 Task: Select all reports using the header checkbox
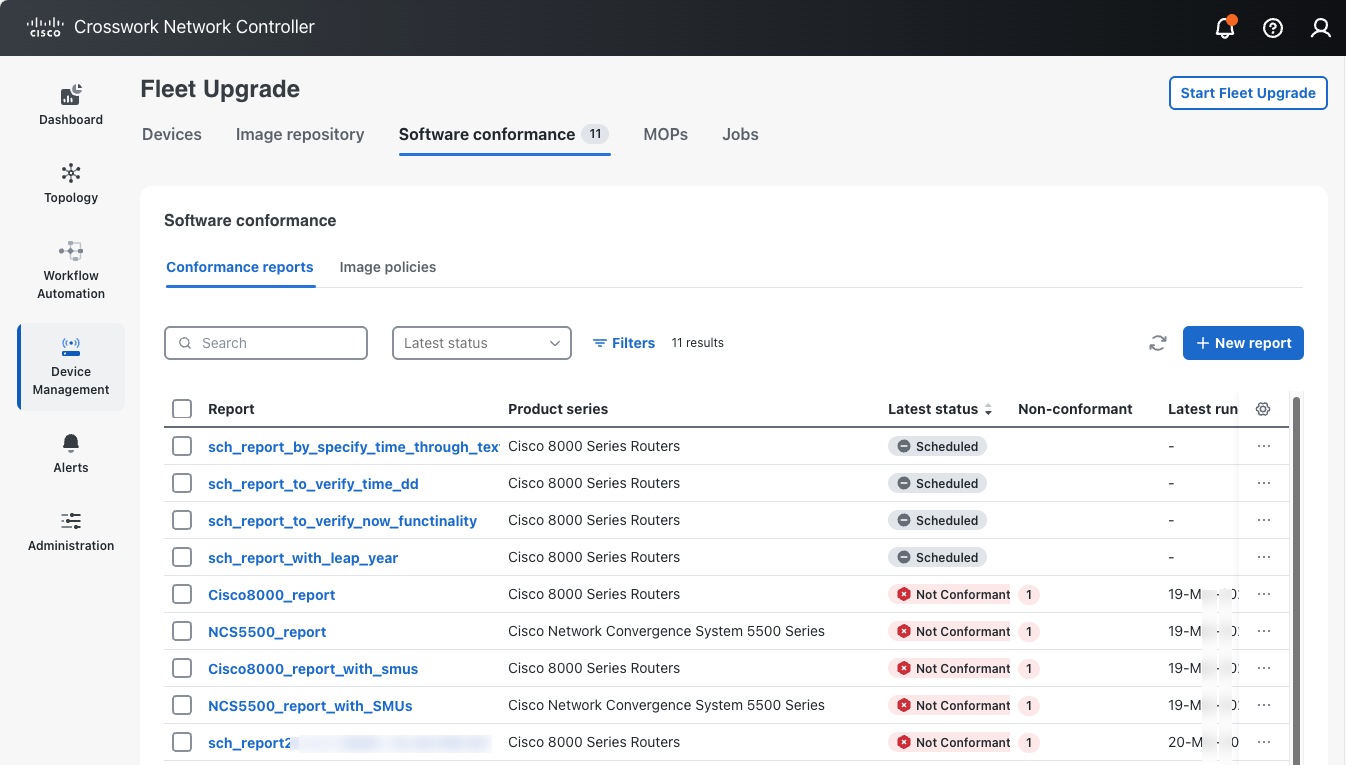tap(181, 409)
